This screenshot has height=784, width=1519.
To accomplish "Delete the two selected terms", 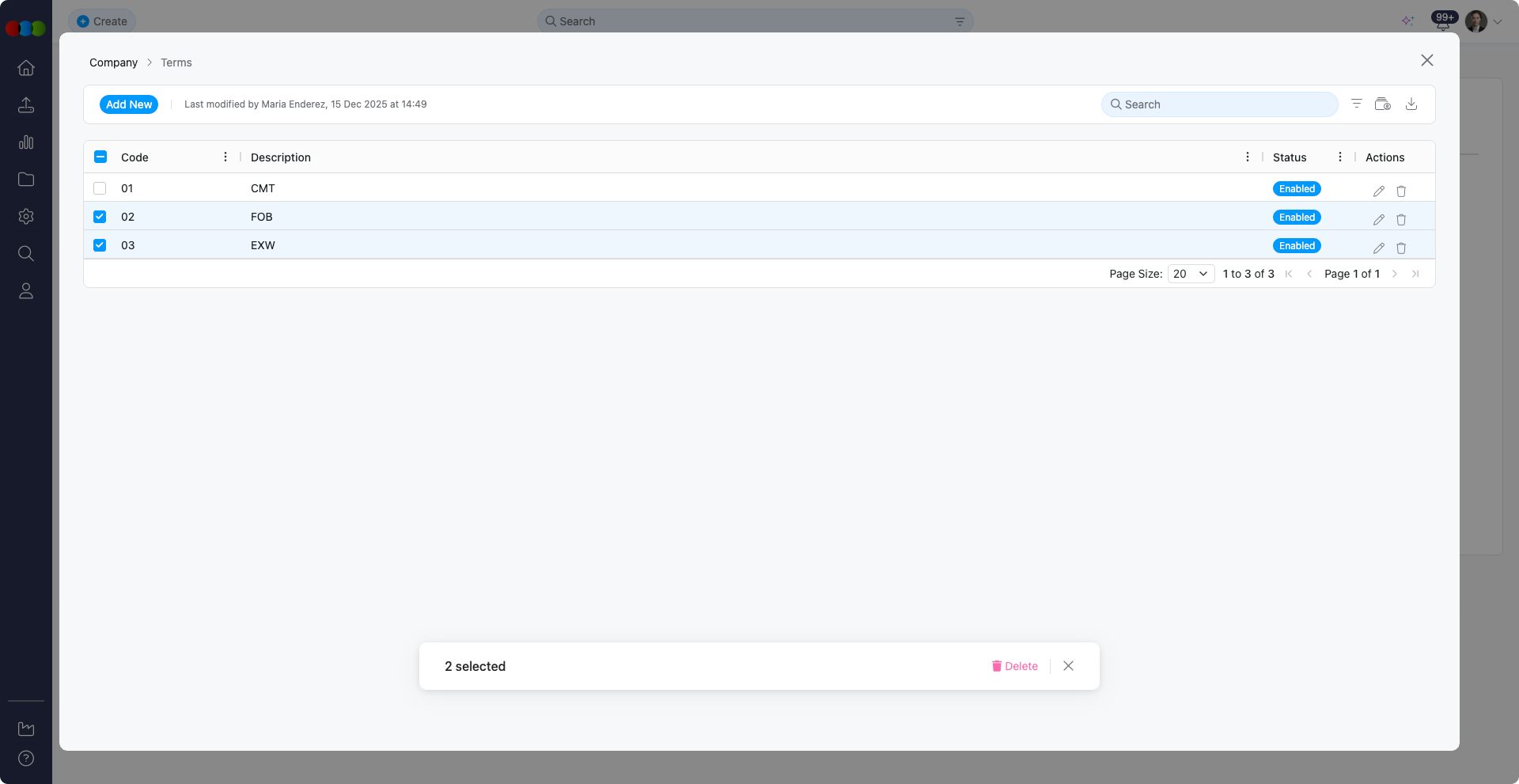I will tap(1014, 666).
